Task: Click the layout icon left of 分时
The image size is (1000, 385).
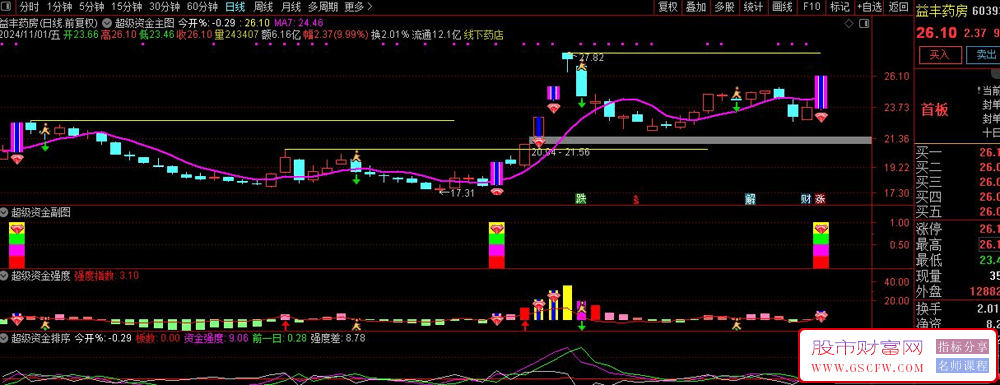Action: (x=7, y=7)
